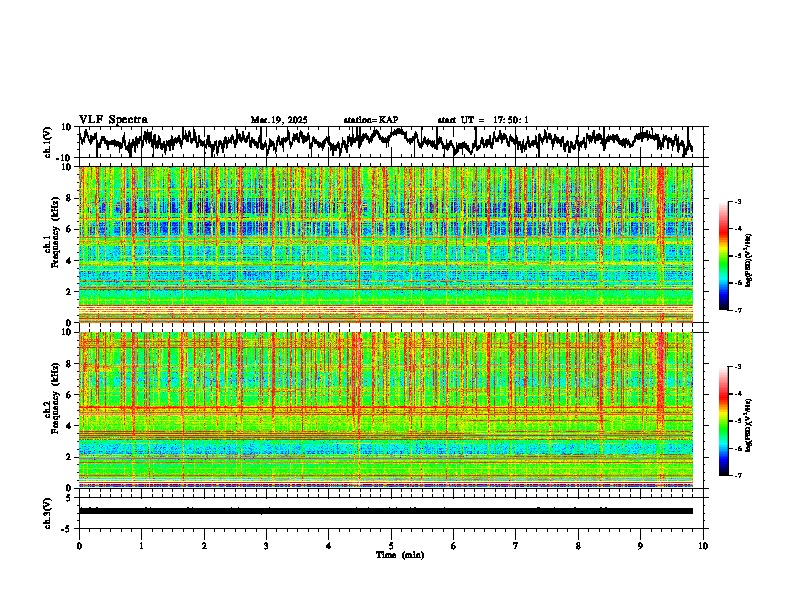This screenshot has height=612, width=792.
Task: Click the ch.1 colorbar 'log(PSD)' label
Action: pos(749,260)
